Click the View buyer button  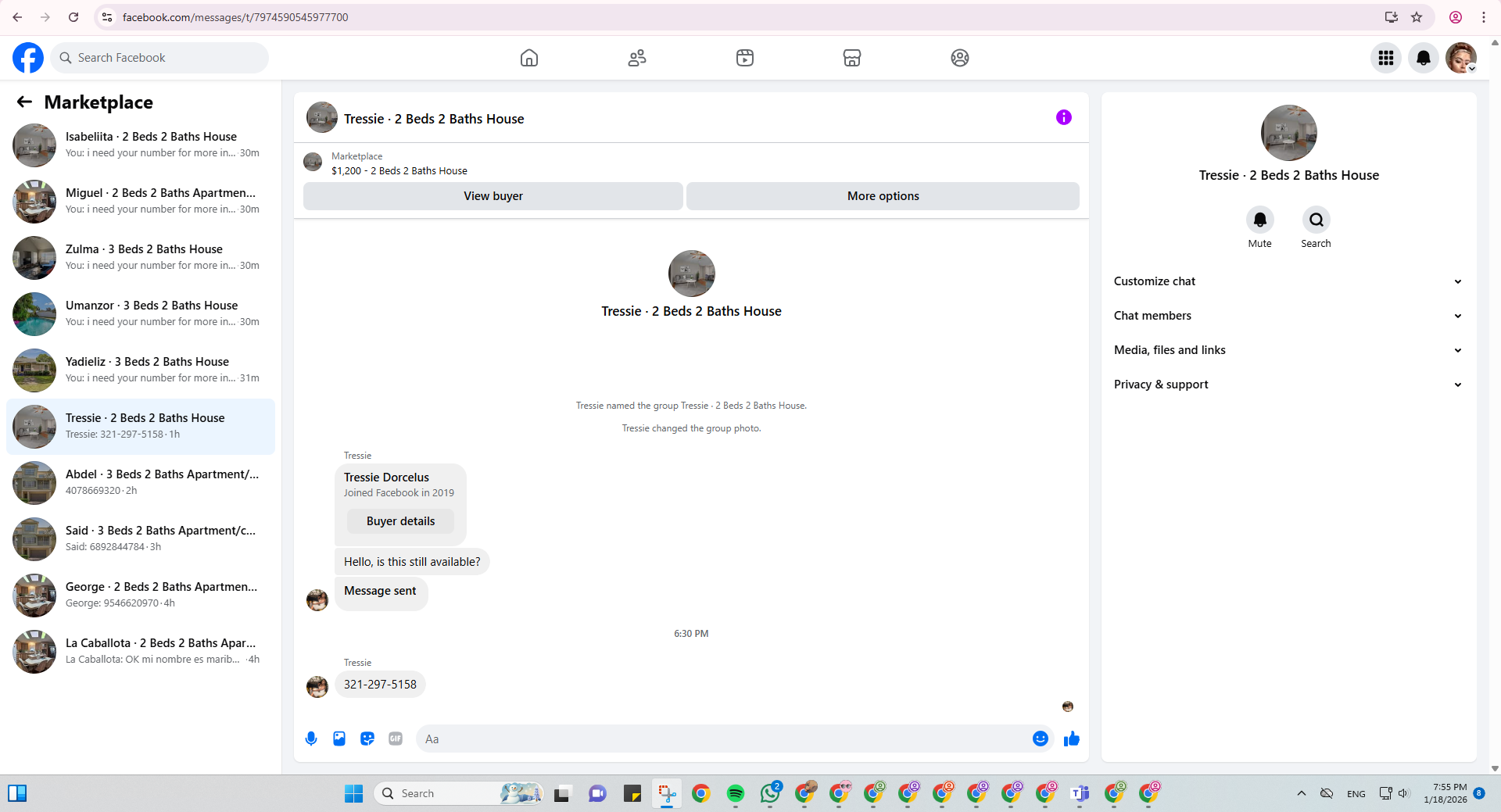tap(493, 196)
